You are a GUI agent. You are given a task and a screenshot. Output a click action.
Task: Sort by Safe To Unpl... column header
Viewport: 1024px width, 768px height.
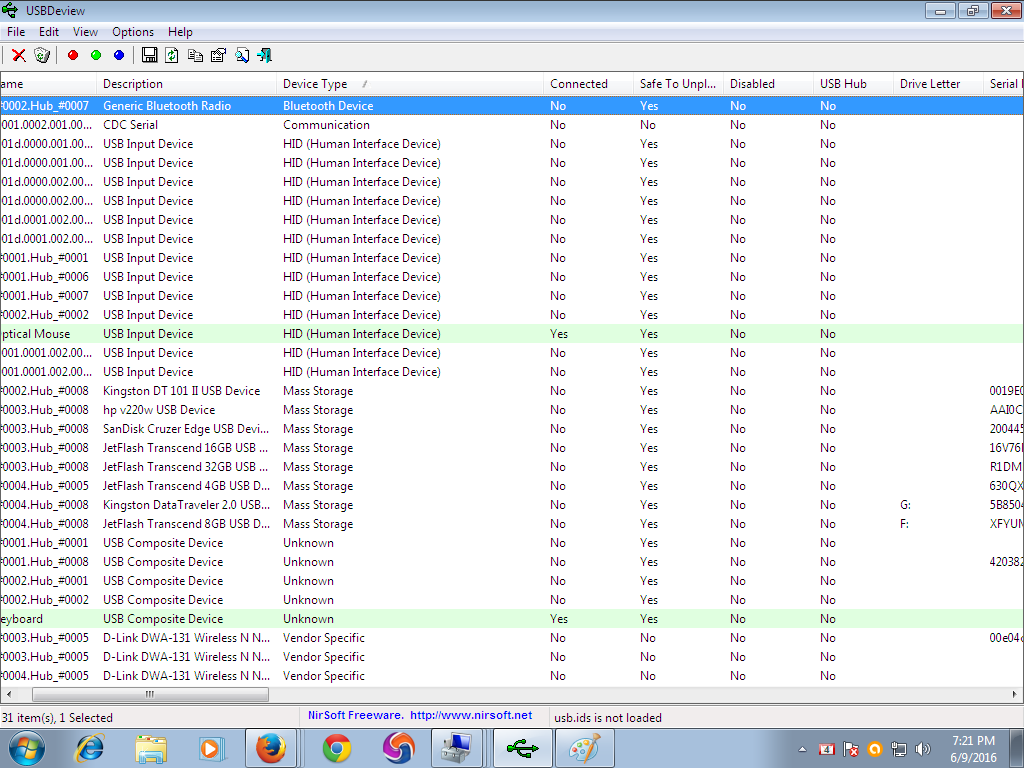(679, 84)
